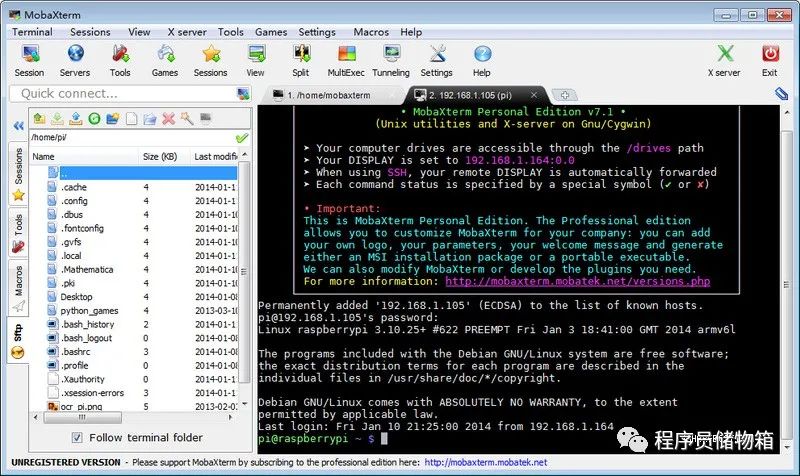Open the Settings menu
Image resolution: width=800 pixels, height=476 pixels.
[317, 32]
